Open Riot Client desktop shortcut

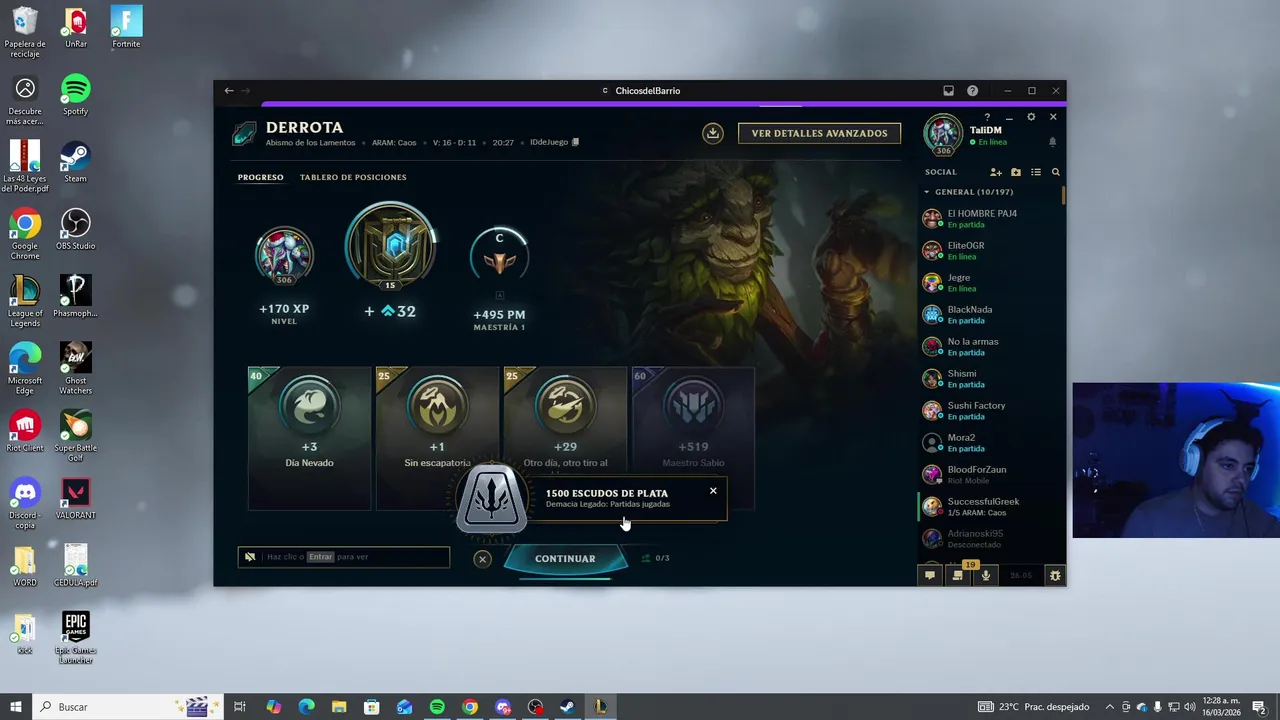25,432
